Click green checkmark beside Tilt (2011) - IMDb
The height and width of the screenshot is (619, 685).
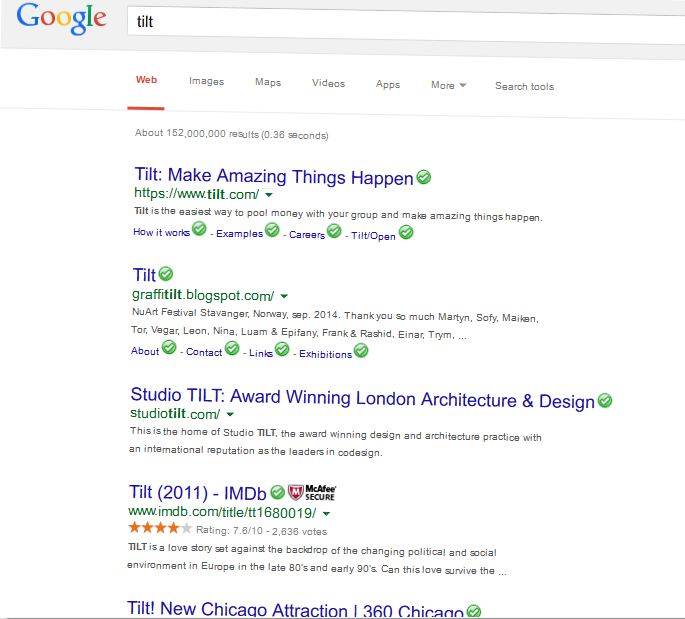click(277, 492)
